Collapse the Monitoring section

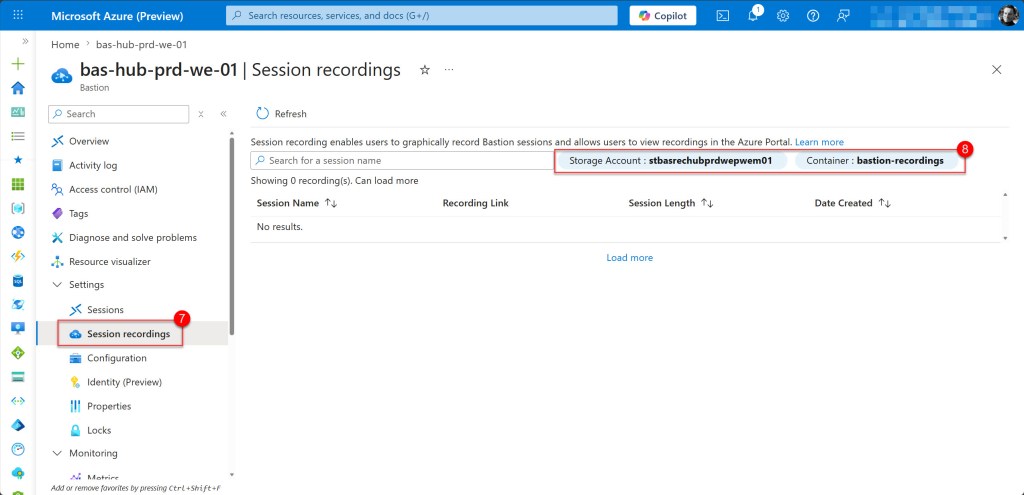(x=57, y=454)
